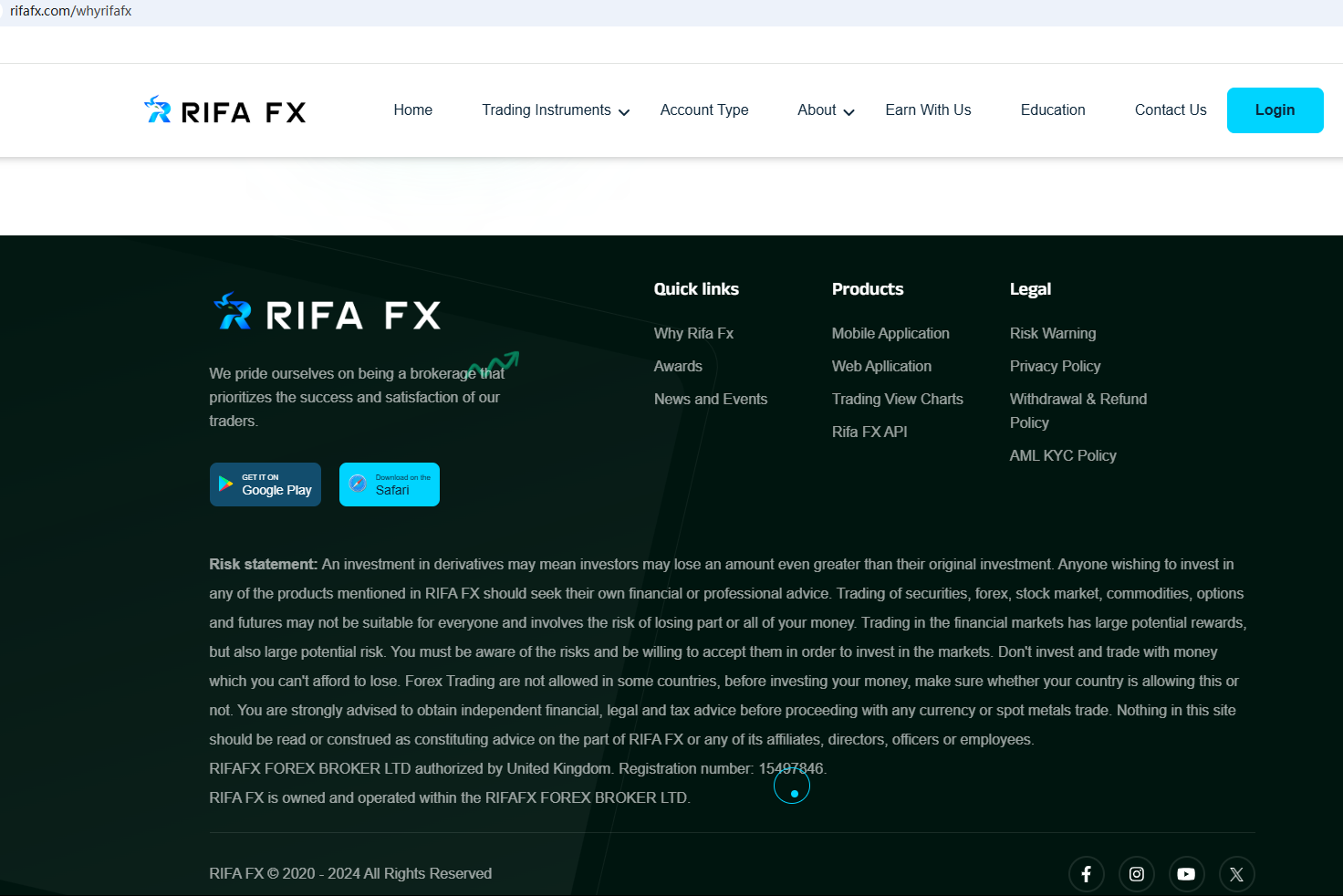Open the AML KYC Policy link
The width and height of the screenshot is (1343, 896).
pyautogui.click(x=1063, y=455)
